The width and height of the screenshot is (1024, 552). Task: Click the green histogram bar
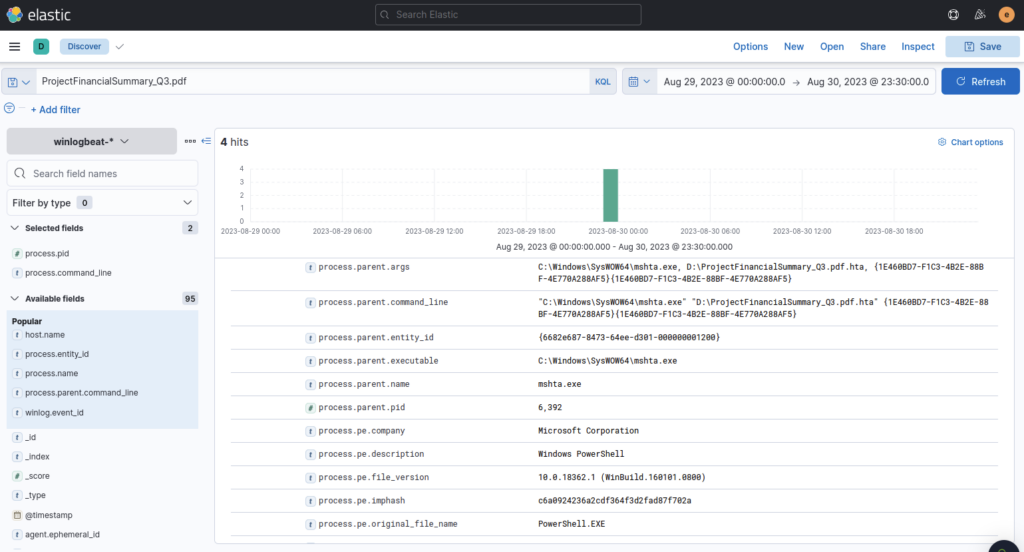pos(611,195)
